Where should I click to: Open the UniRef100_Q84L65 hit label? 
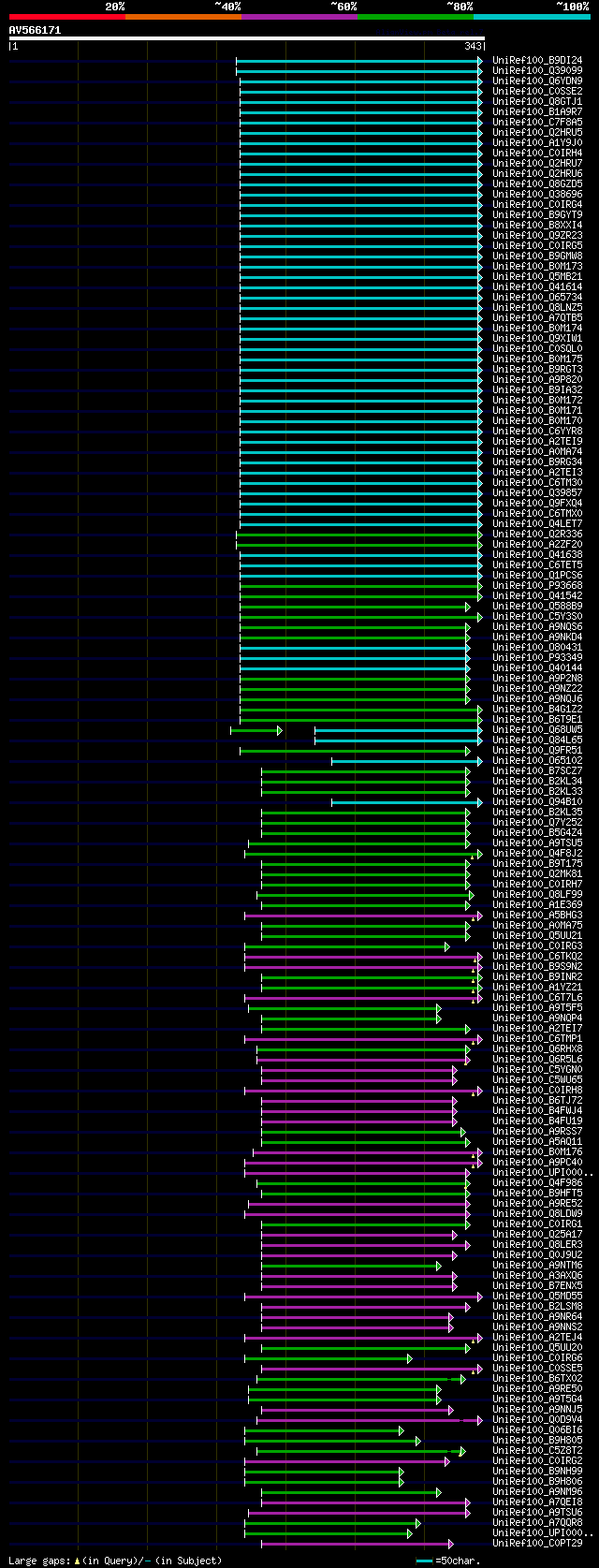pyautogui.click(x=537, y=740)
